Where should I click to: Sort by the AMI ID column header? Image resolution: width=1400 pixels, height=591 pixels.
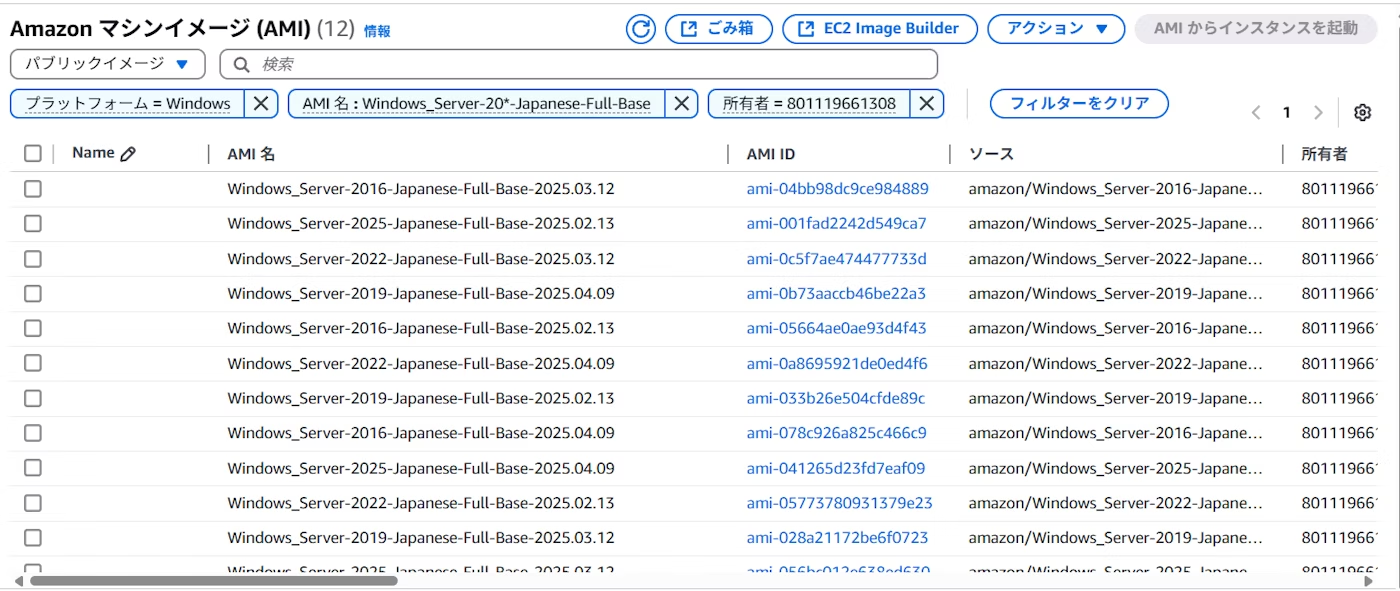[771, 154]
